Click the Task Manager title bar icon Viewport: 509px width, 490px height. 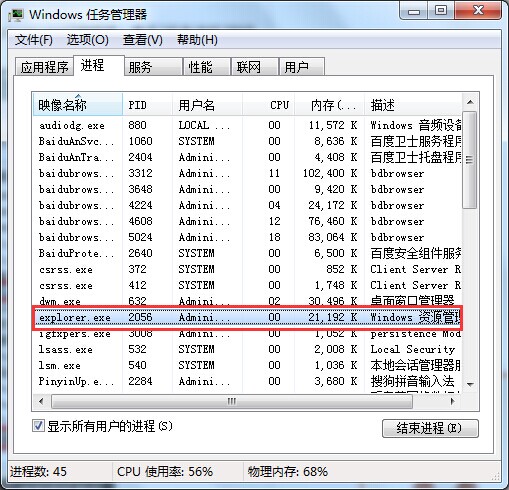tap(16, 15)
